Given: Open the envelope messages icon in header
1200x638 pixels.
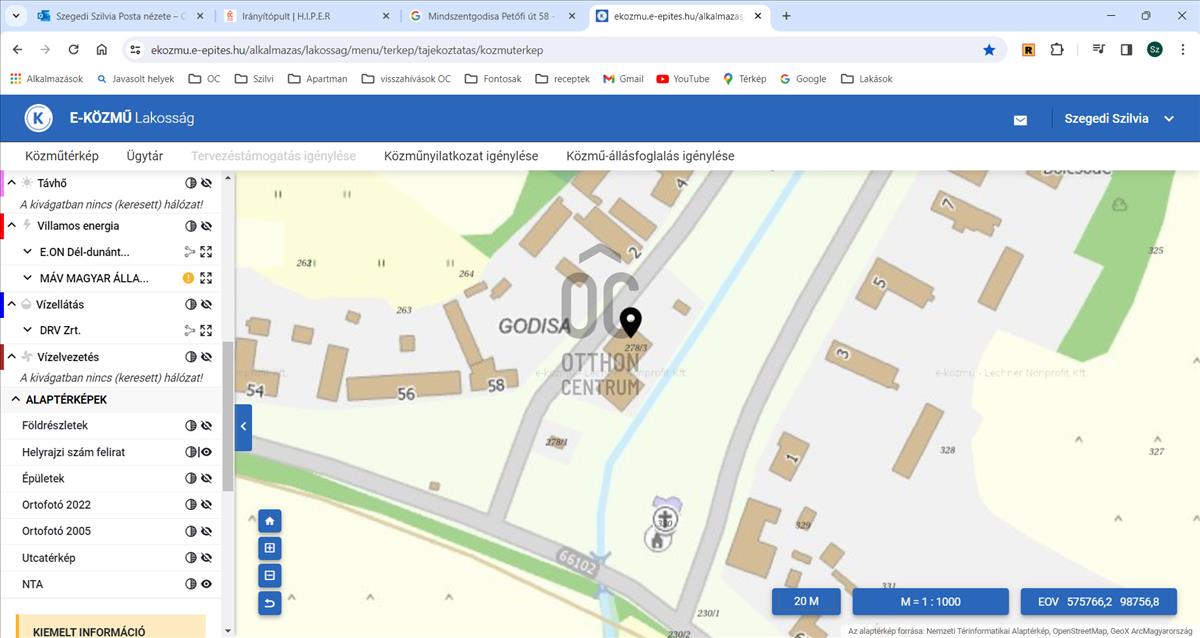Looking at the screenshot, I should click(1020, 120).
